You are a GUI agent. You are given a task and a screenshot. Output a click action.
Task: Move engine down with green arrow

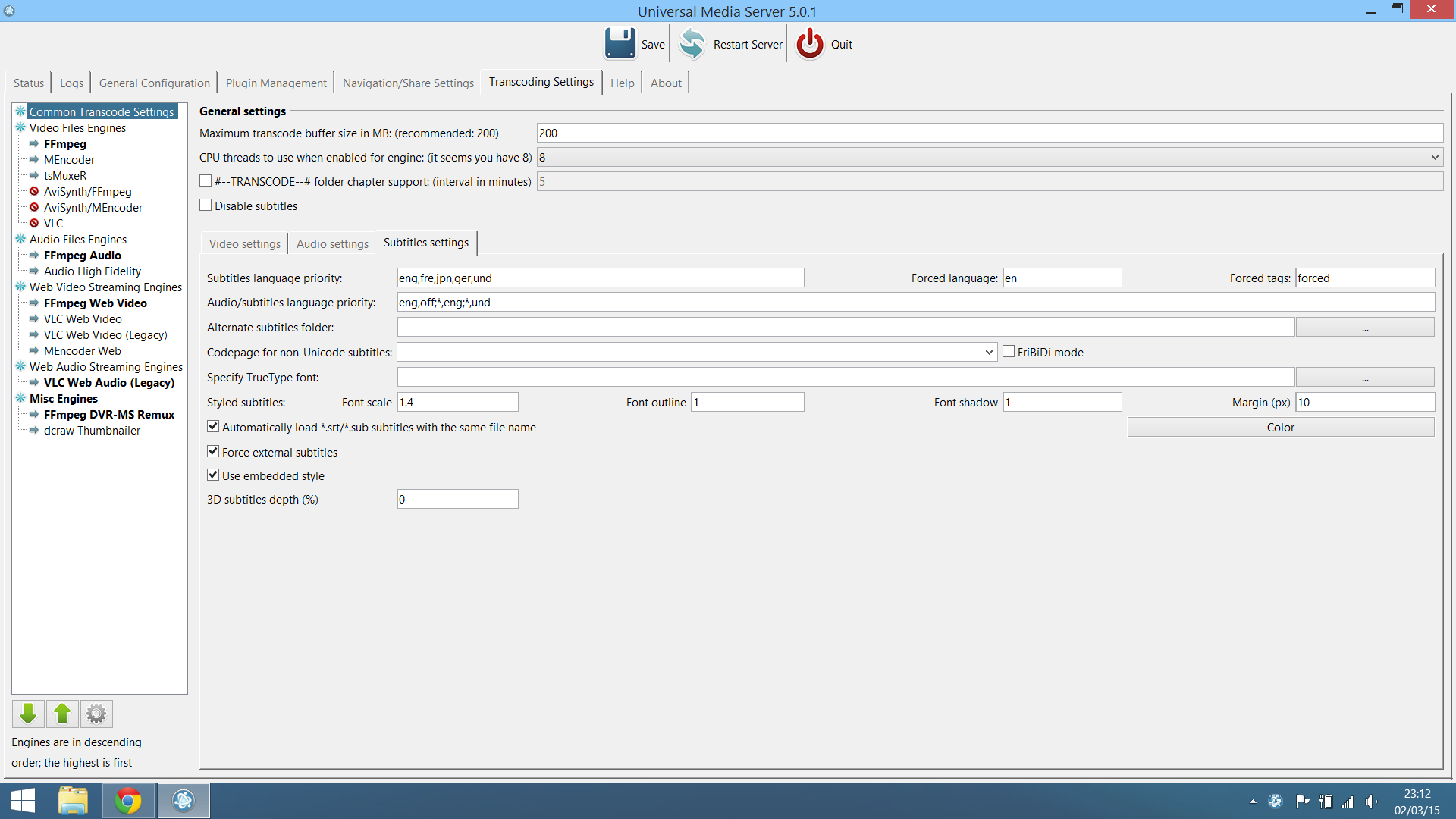click(x=28, y=714)
